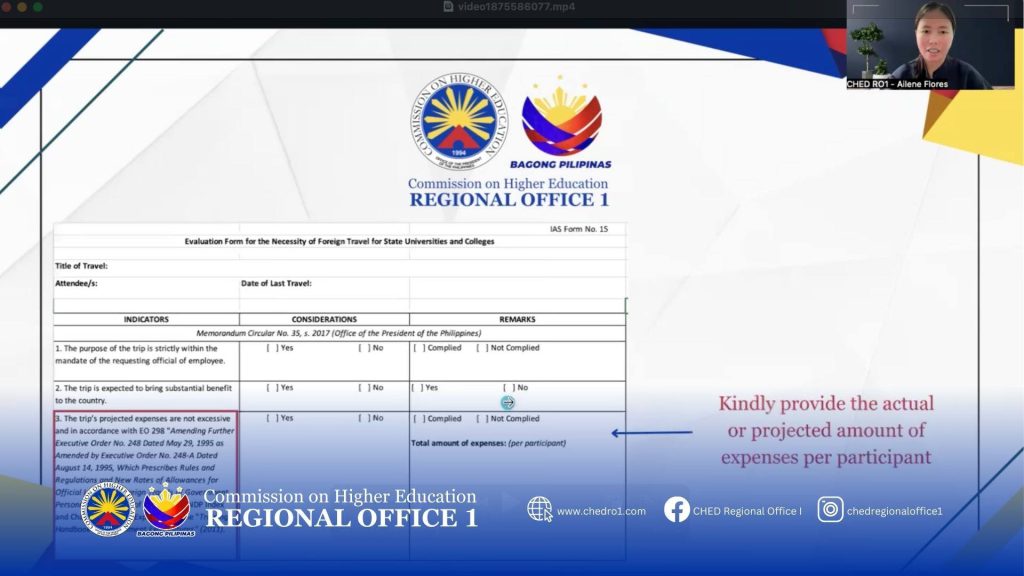Click the indicator 'trip is expected to bring substantial benefit'

[x=143, y=394]
